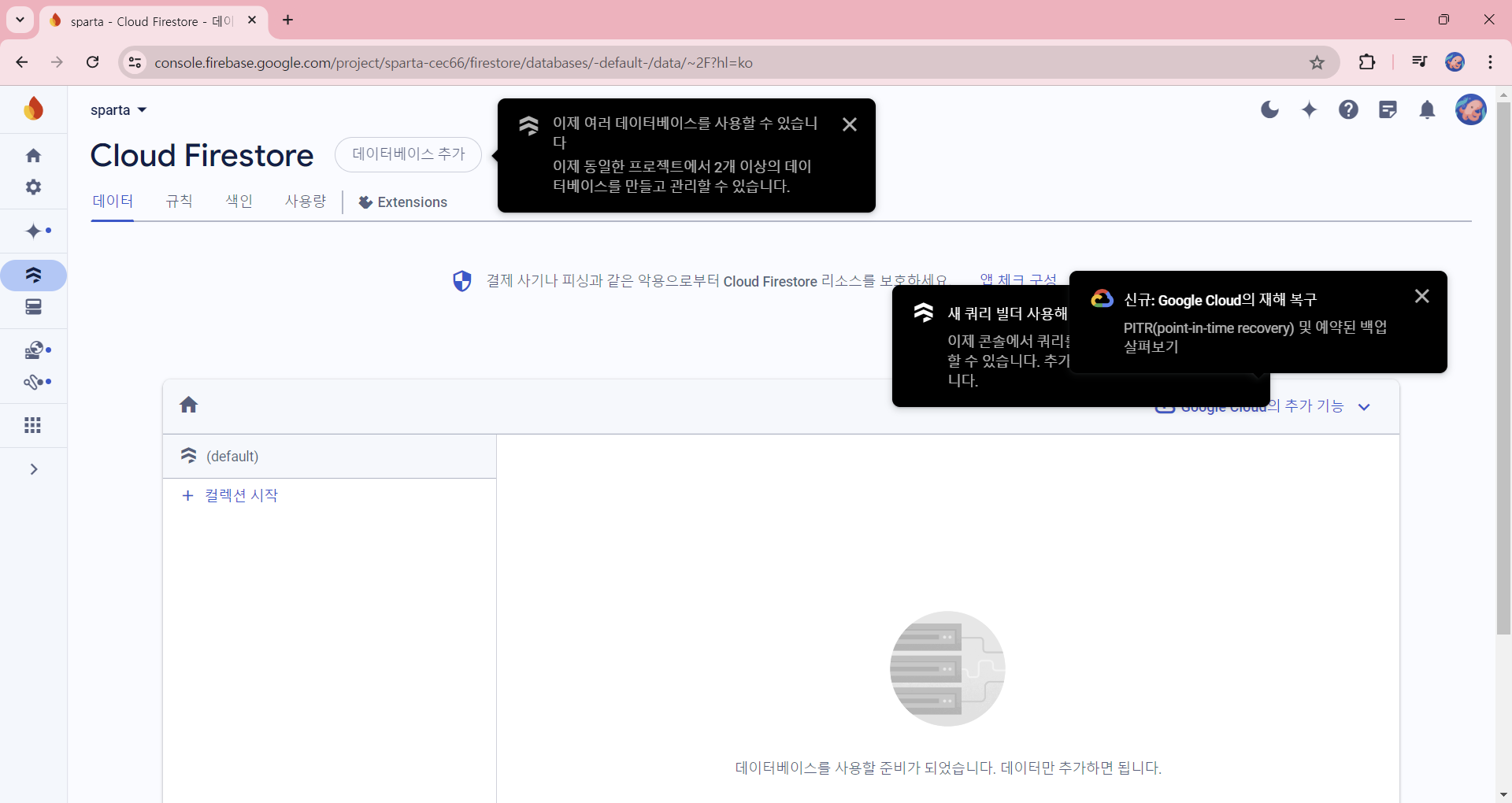Switch to the 데이터 tab
This screenshot has width=1512, height=803.
113,202
